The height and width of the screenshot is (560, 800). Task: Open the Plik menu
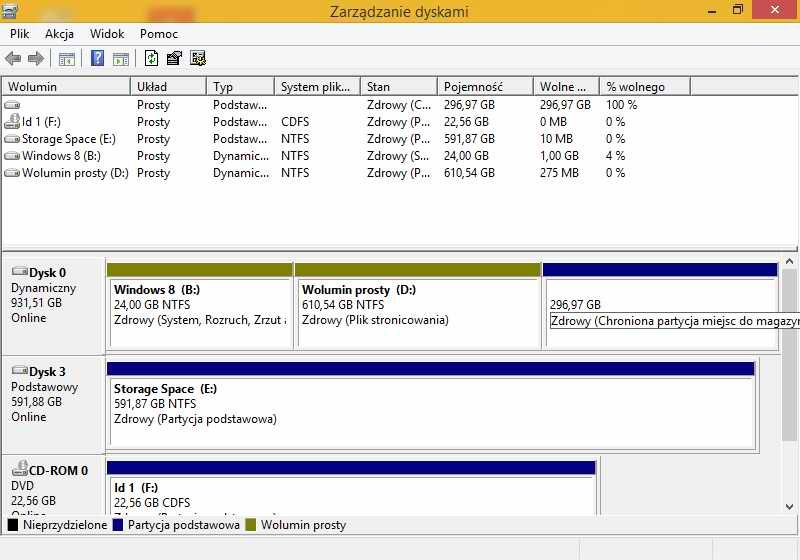tap(19, 34)
